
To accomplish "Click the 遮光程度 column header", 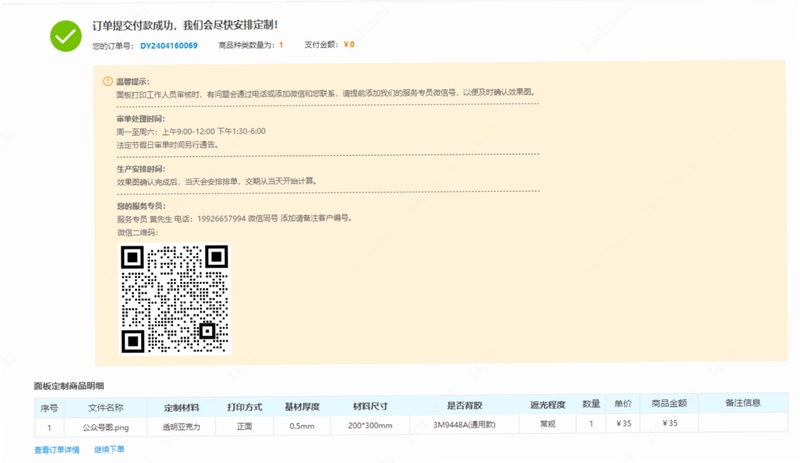I will pos(547,405).
